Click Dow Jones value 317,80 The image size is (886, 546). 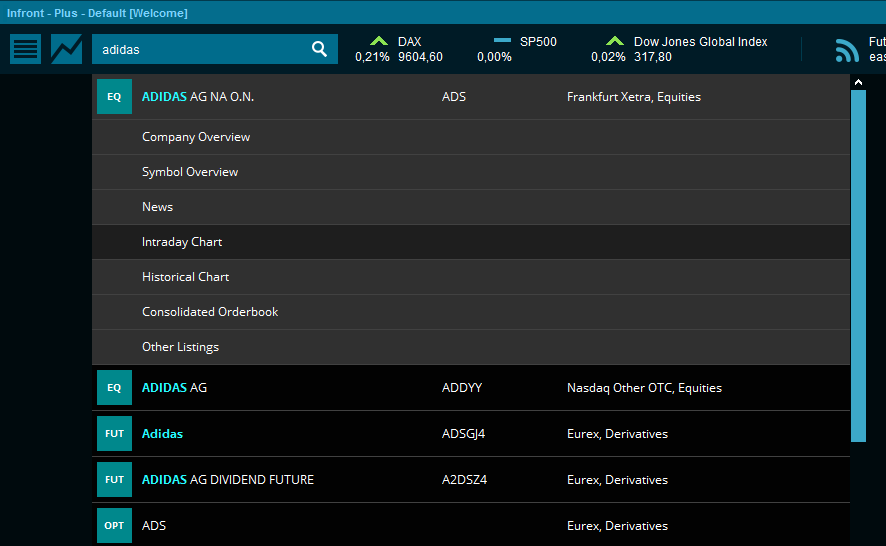point(653,57)
